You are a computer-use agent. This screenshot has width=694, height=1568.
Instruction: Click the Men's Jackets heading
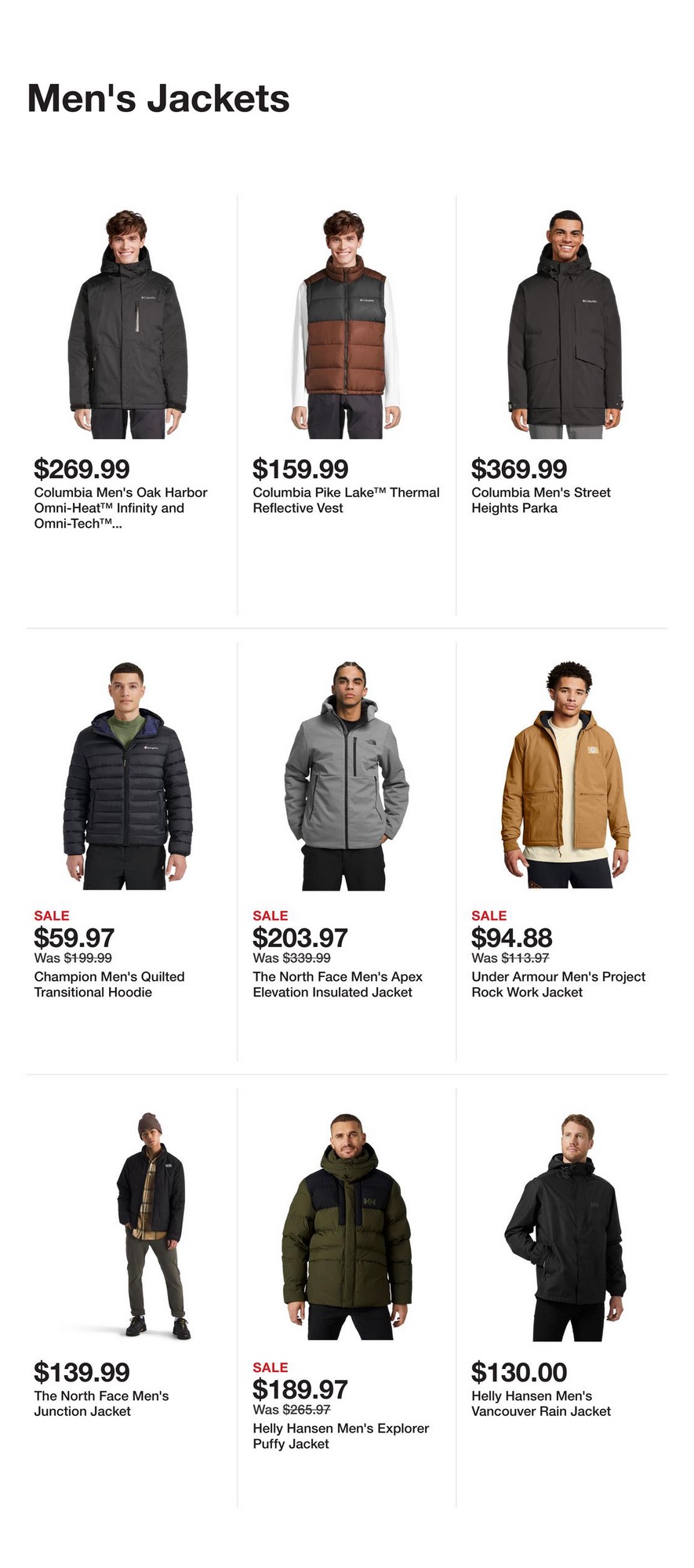(x=158, y=99)
